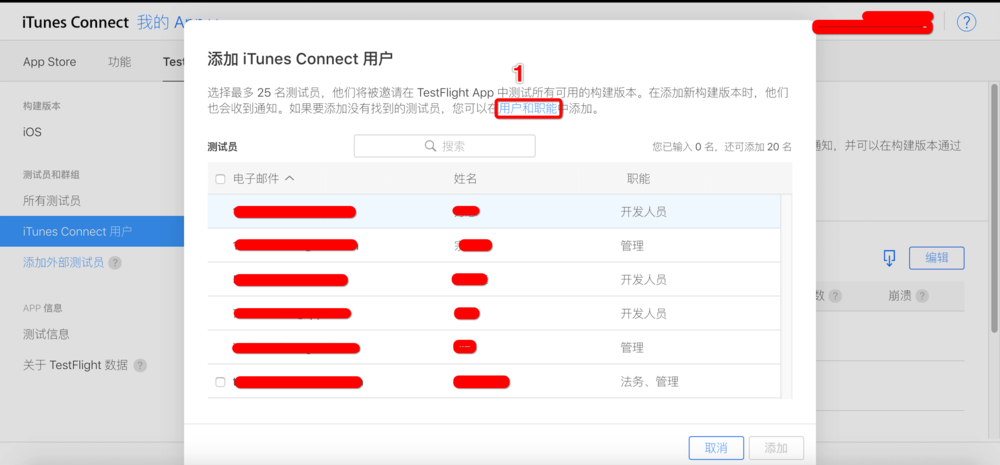
Task: Select the first 开发人员 row
Action: tap(494, 212)
